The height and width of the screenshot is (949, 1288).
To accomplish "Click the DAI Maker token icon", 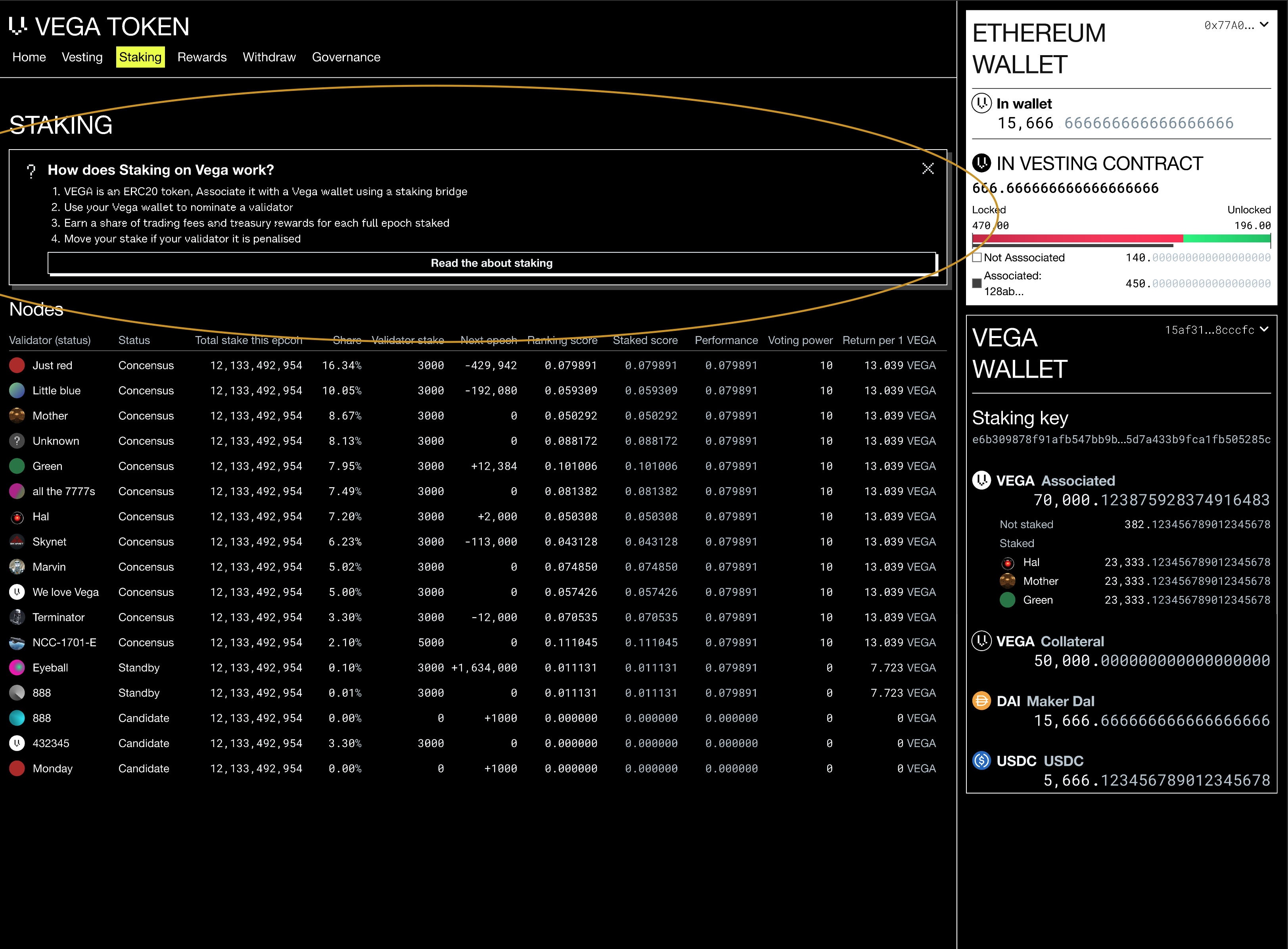I will (x=983, y=701).
